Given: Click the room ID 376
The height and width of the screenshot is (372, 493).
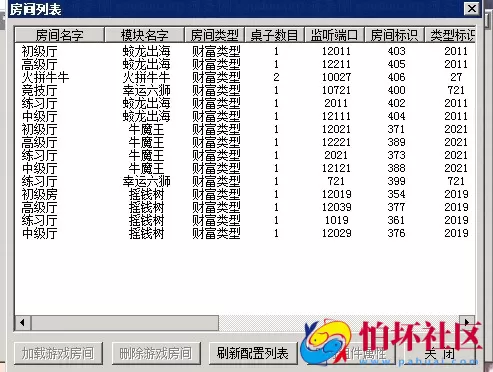Looking at the screenshot, I should (396, 233).
